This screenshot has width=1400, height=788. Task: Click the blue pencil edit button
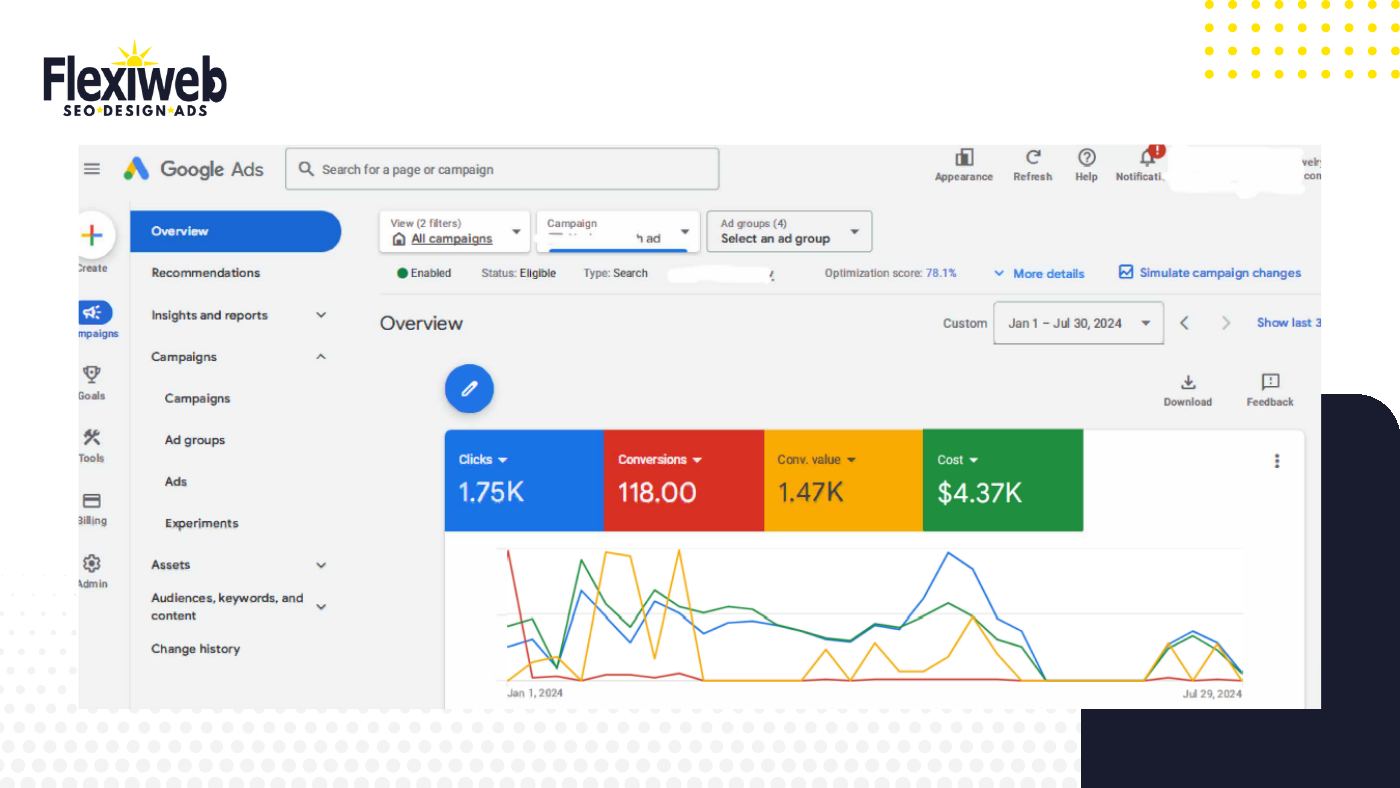[469, 390]
